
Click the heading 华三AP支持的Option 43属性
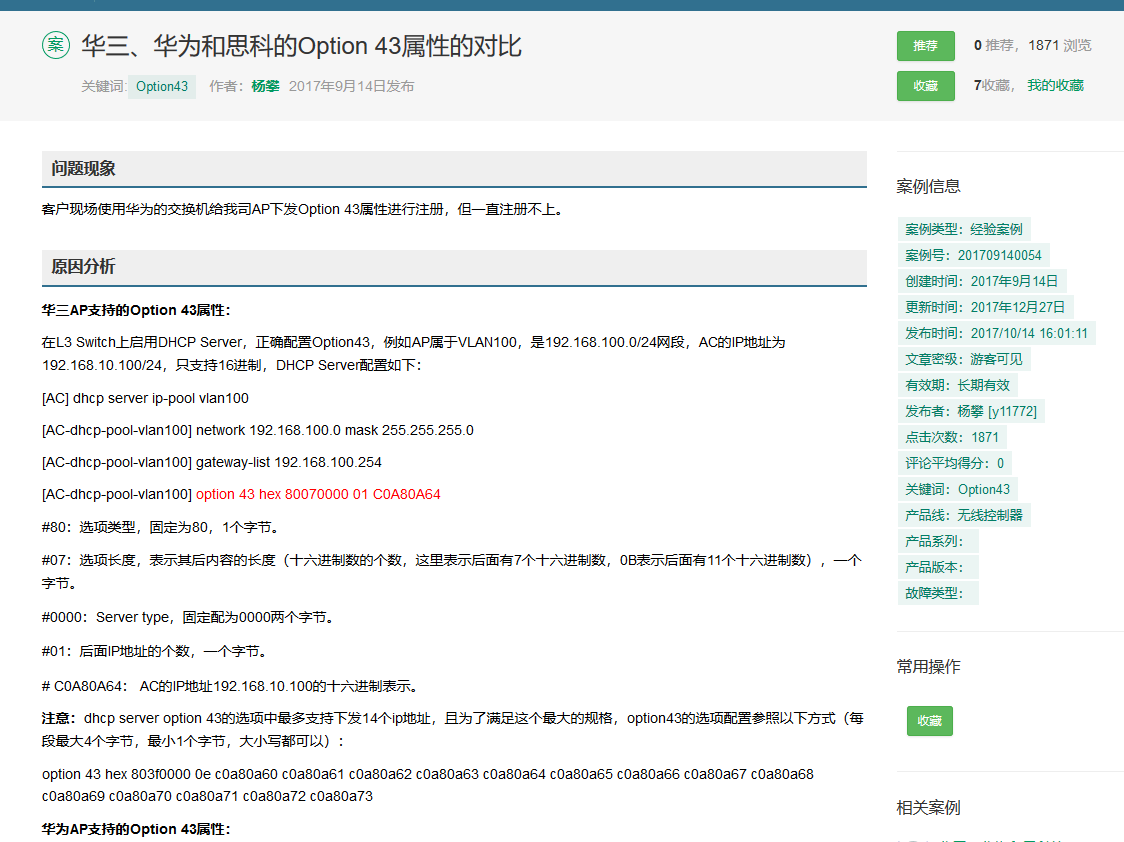(x=136, y=310)
